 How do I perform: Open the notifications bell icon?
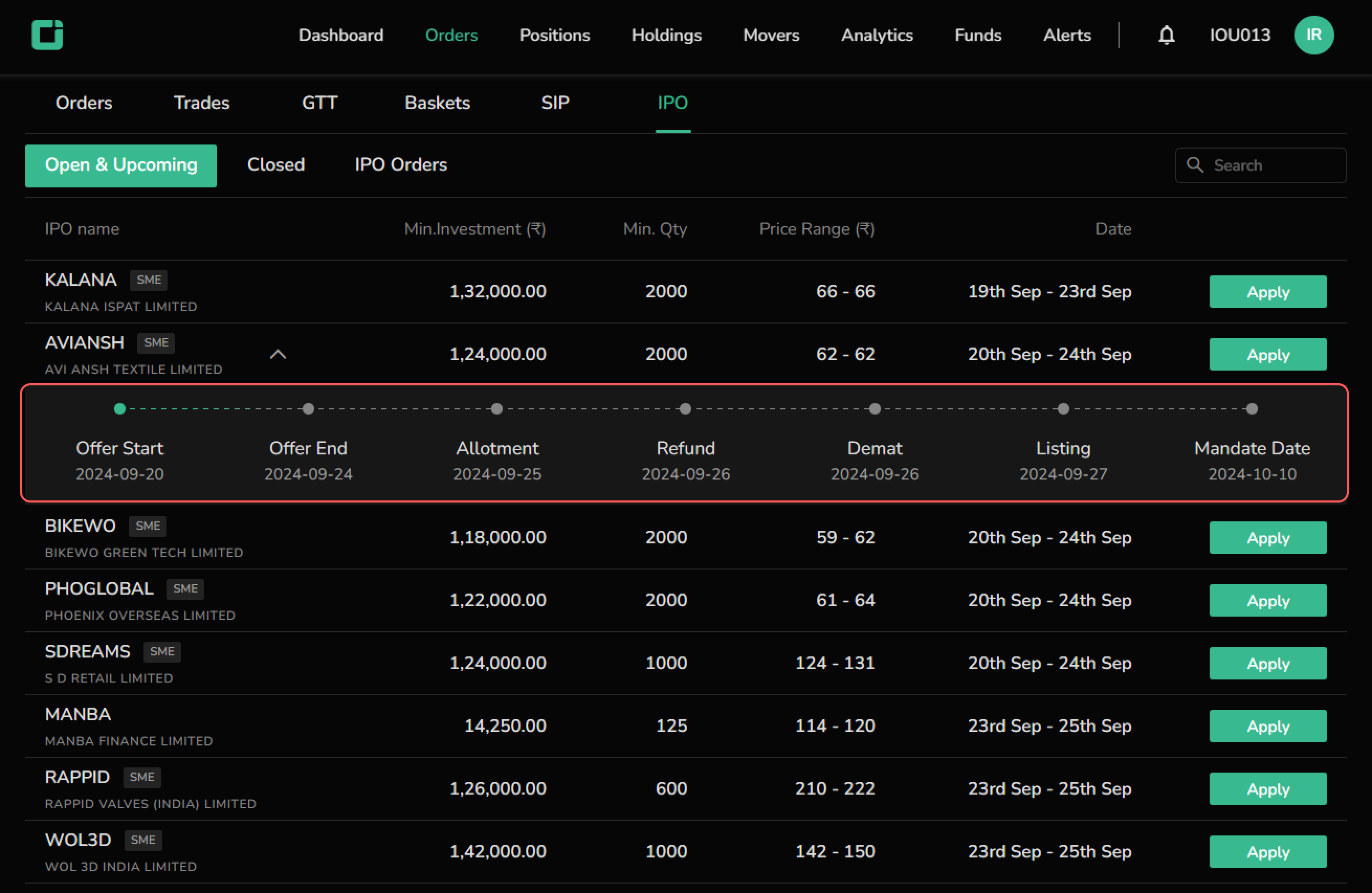[x=1166, y=35]
